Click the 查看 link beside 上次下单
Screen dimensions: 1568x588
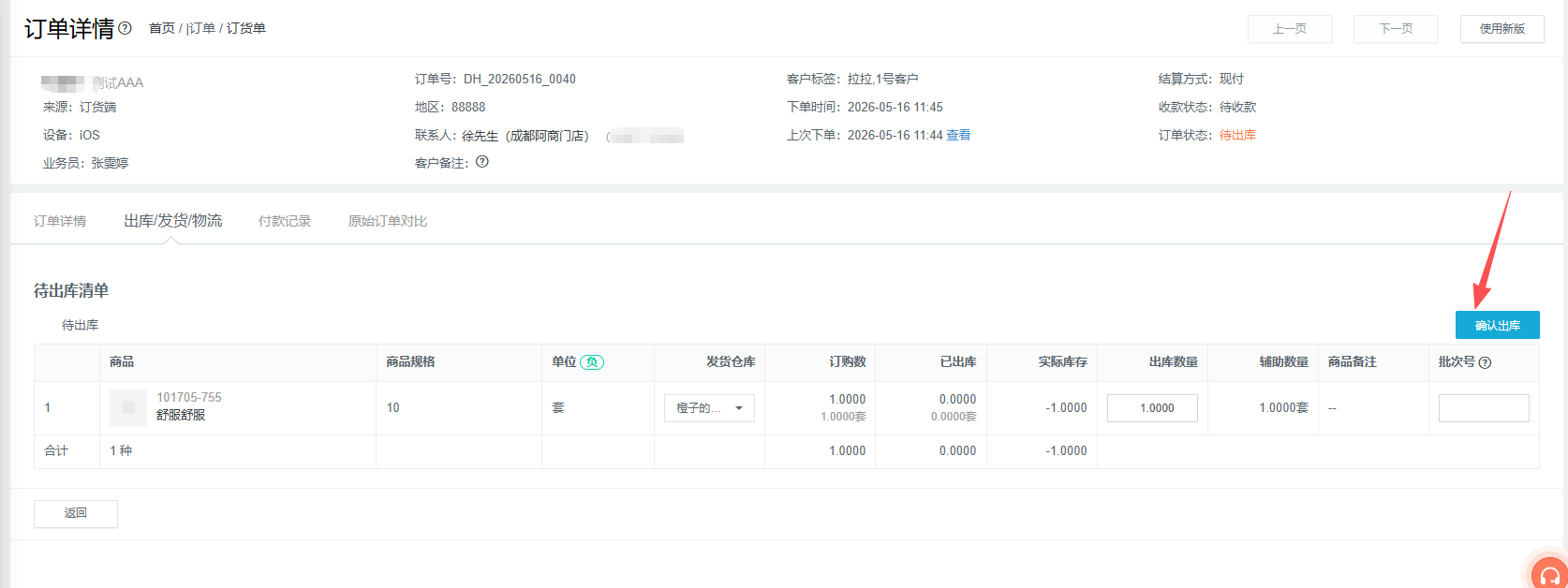958,135
